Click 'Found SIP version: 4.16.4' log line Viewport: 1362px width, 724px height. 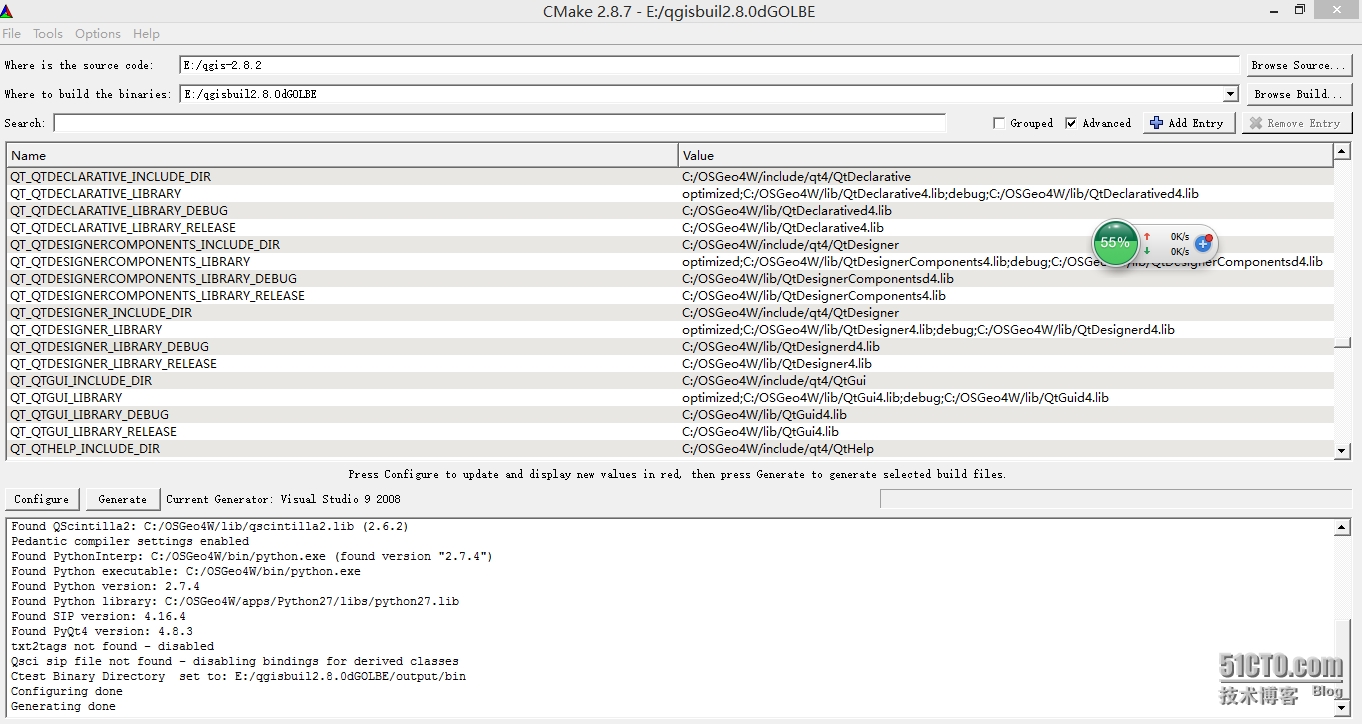[98, 616]
